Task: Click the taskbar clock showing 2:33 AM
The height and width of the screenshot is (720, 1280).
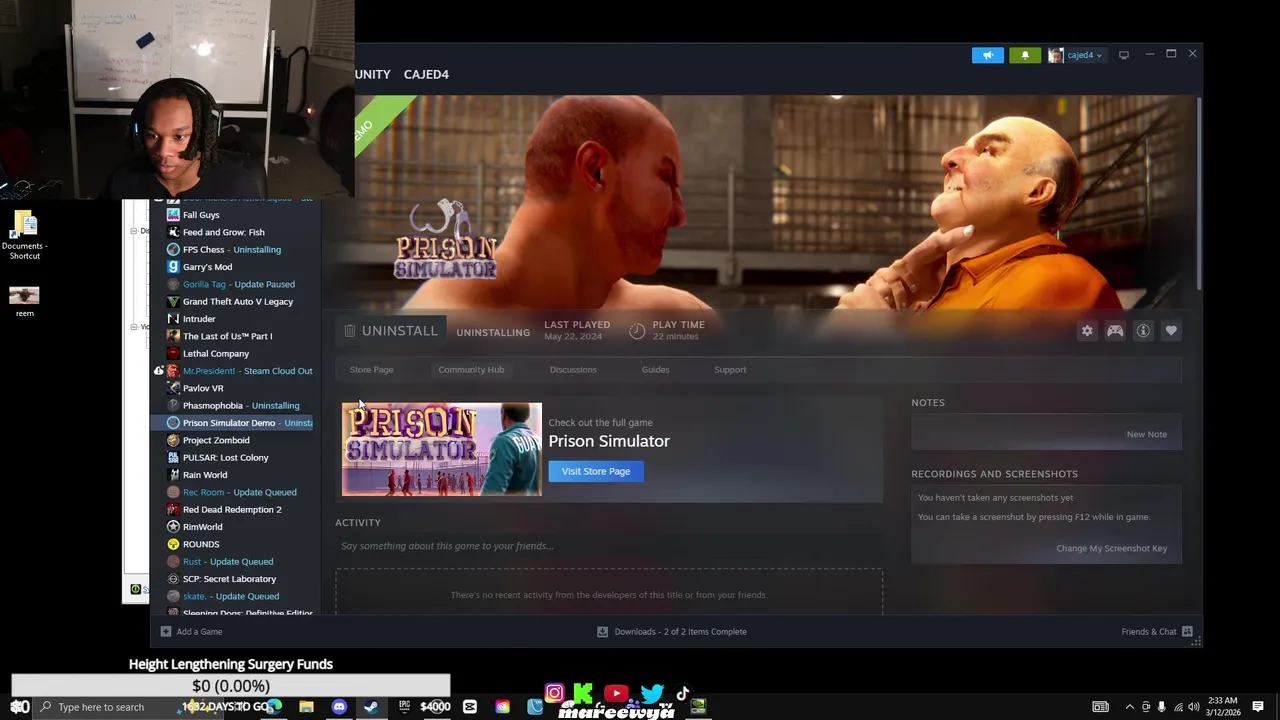Action: [x=1223, y=706]
